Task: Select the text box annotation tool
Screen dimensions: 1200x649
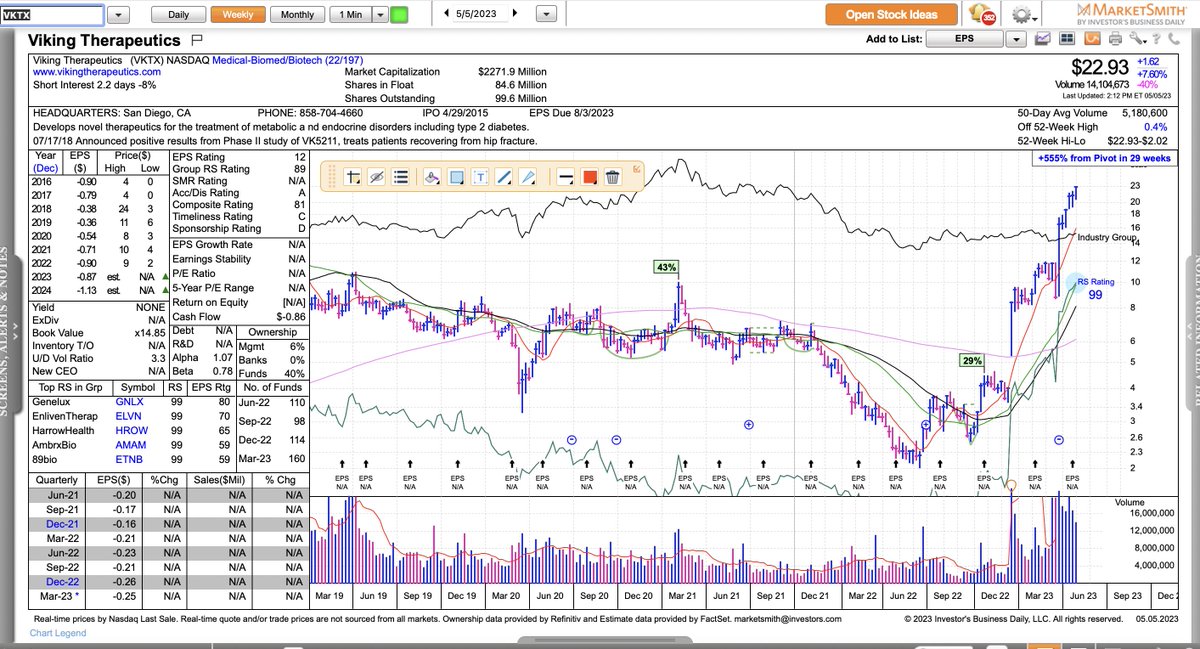Action: click(x=480, y=177)
